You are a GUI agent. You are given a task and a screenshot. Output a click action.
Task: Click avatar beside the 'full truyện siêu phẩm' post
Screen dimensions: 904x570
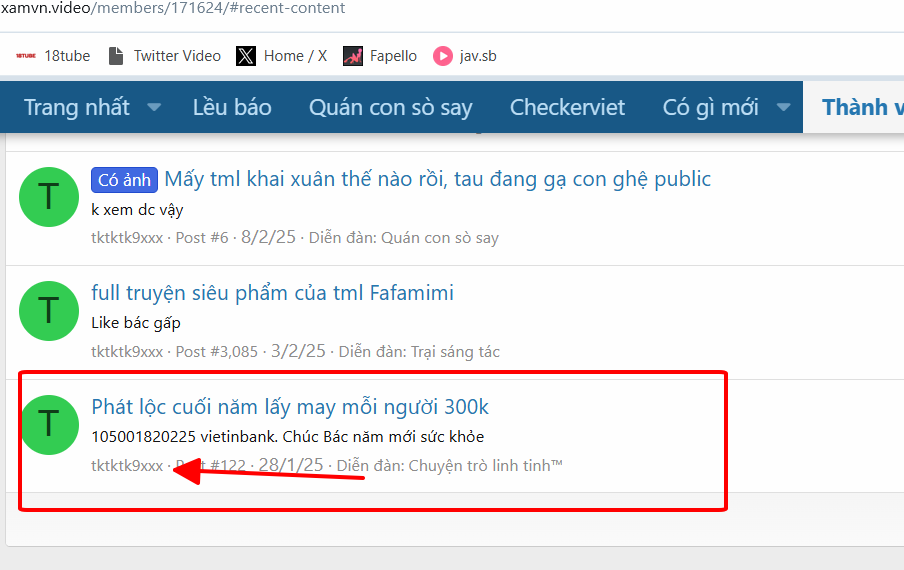pos(48,311)
